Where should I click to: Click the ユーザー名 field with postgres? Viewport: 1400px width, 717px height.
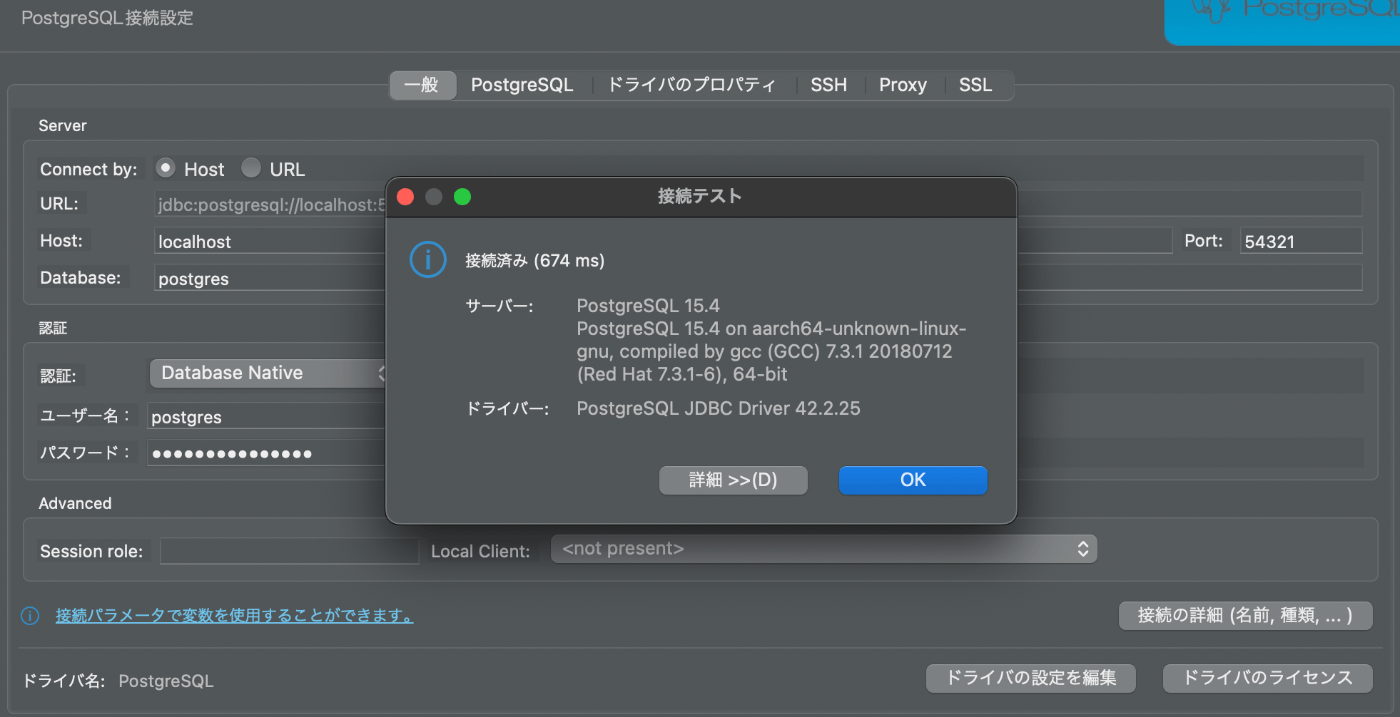click(268, 416)
